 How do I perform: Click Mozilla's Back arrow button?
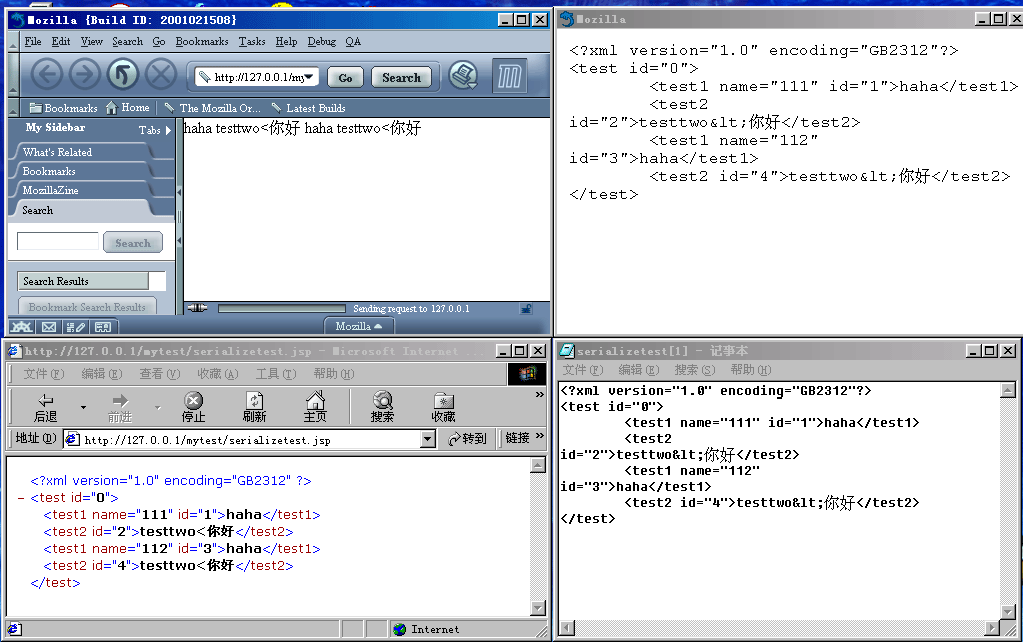[46, 74]
